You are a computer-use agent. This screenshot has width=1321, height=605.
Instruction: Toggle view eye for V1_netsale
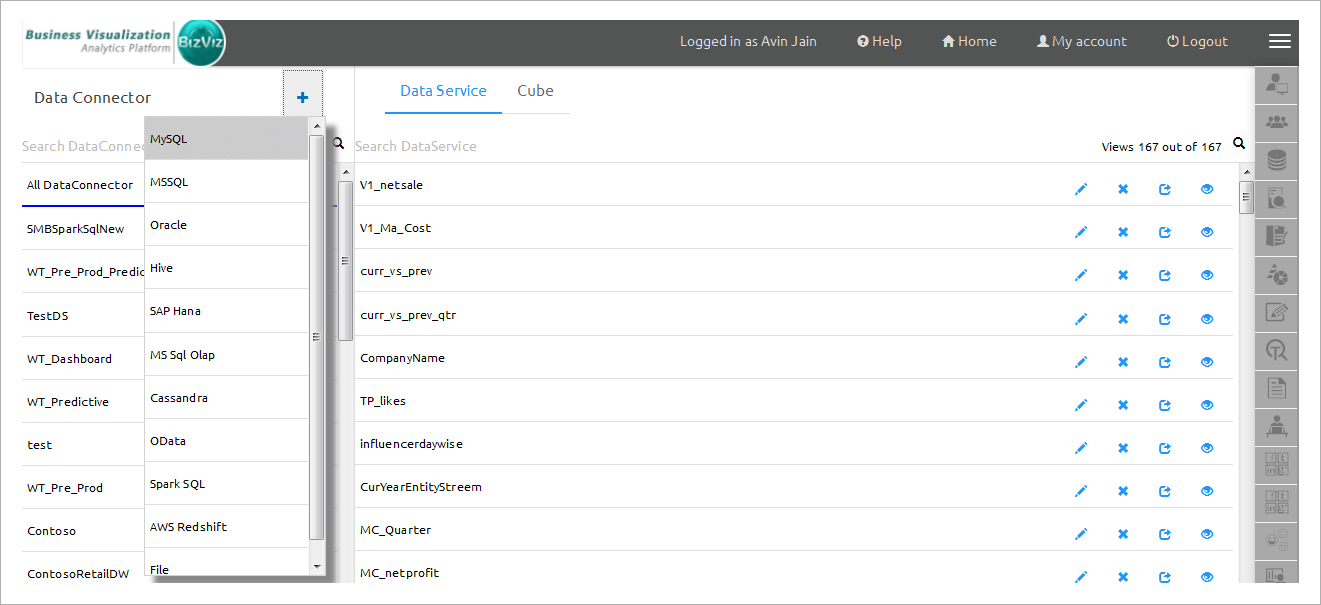pos(1207,189)
